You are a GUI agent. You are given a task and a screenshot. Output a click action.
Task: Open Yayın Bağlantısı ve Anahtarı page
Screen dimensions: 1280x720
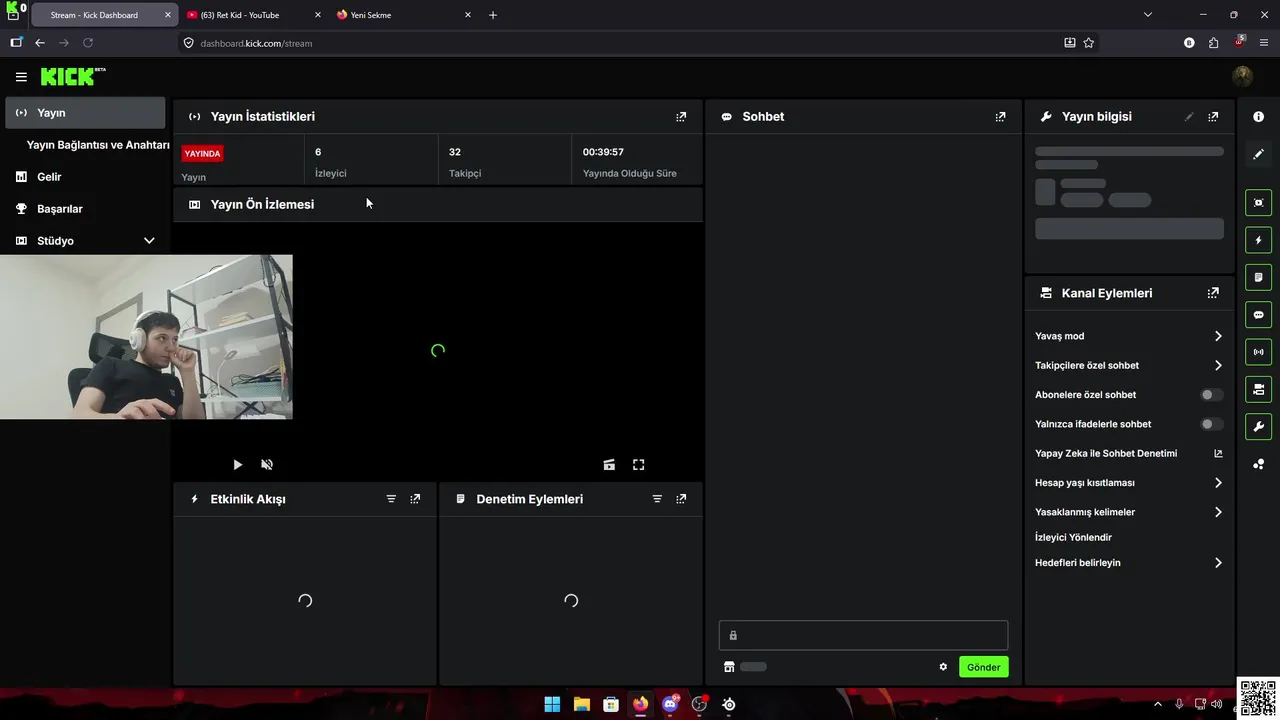[98, 145]
